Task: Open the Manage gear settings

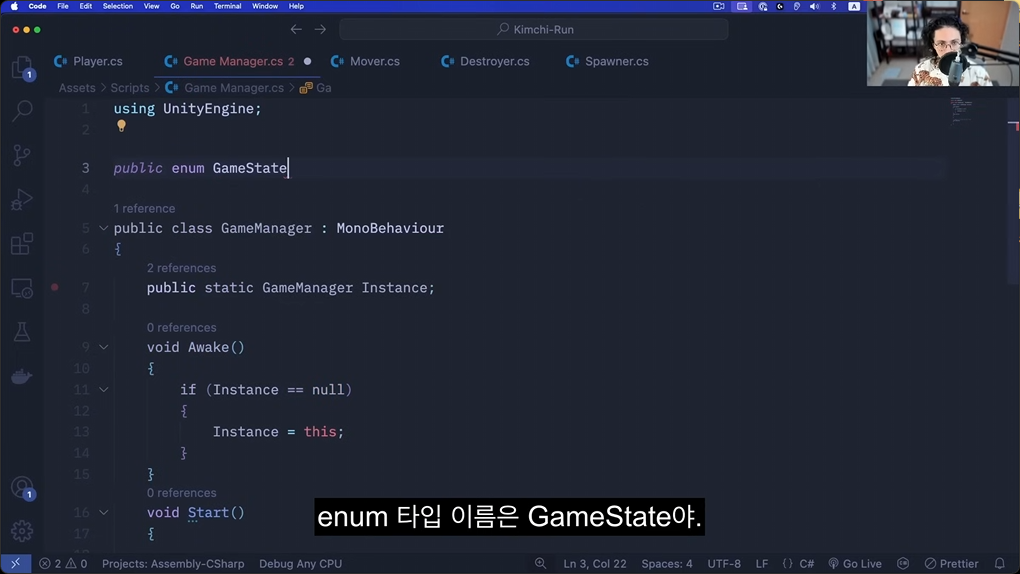Action: pos(22,531)
